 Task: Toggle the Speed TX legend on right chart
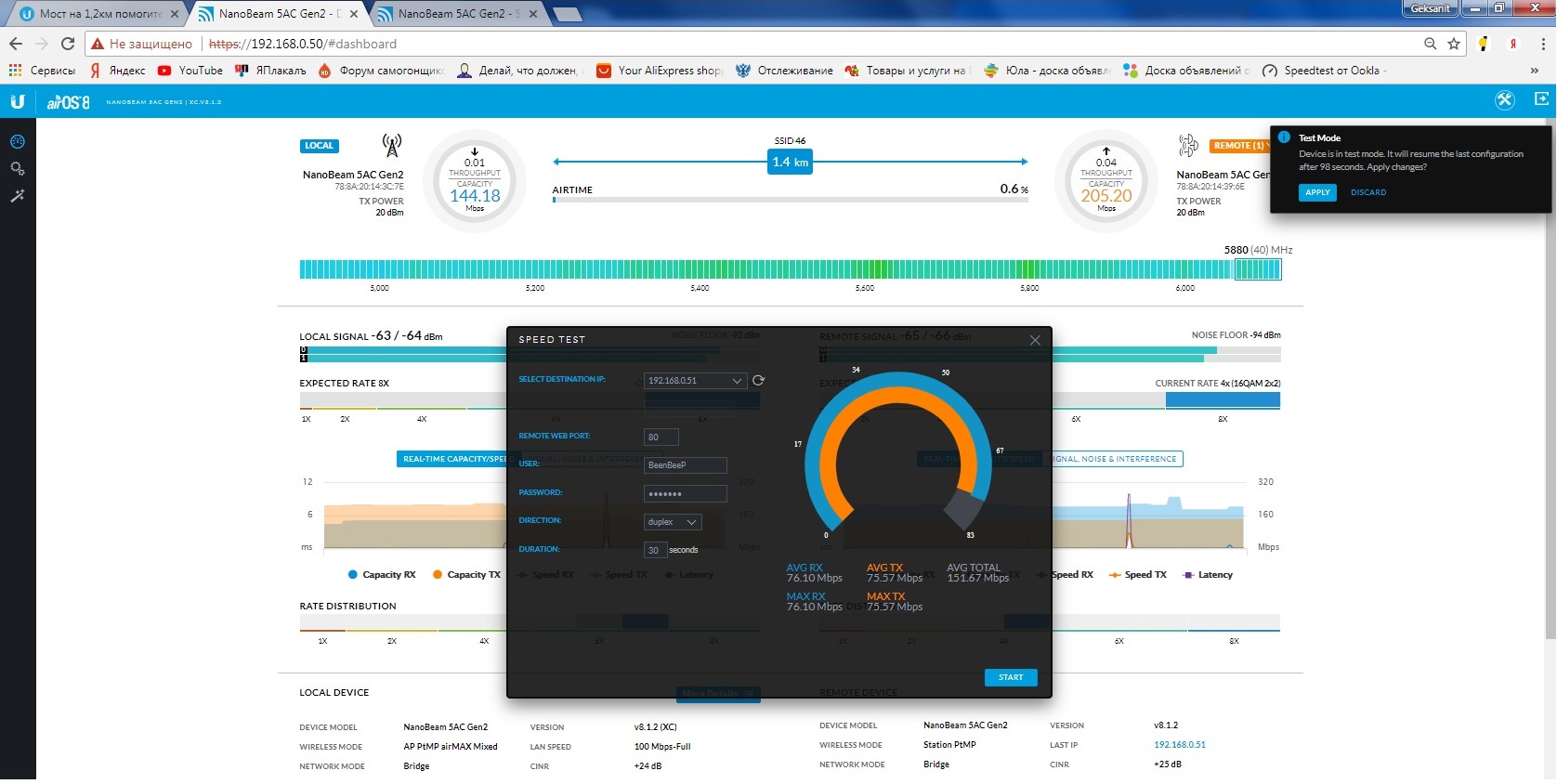pos(1138,575)
